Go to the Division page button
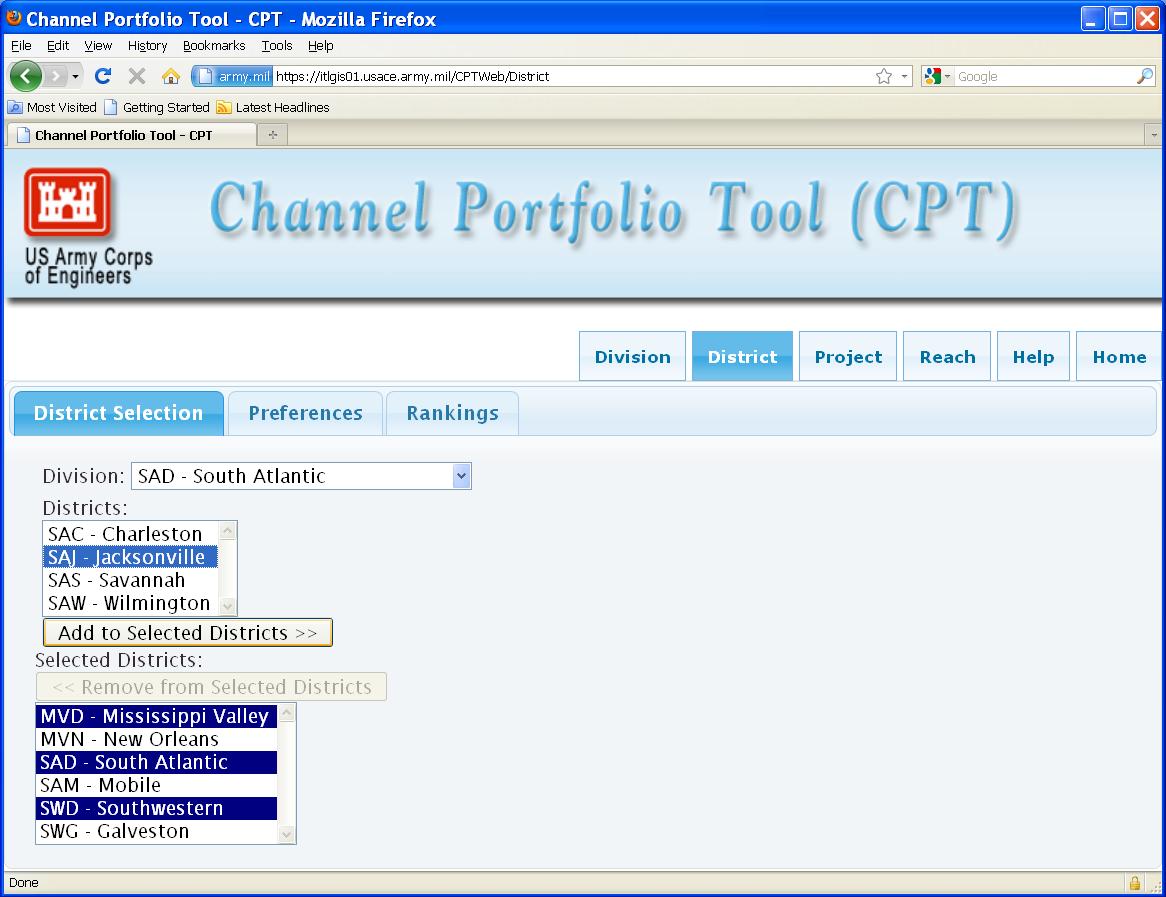This screenshot has height=897, width=1166. pos(632,356)
